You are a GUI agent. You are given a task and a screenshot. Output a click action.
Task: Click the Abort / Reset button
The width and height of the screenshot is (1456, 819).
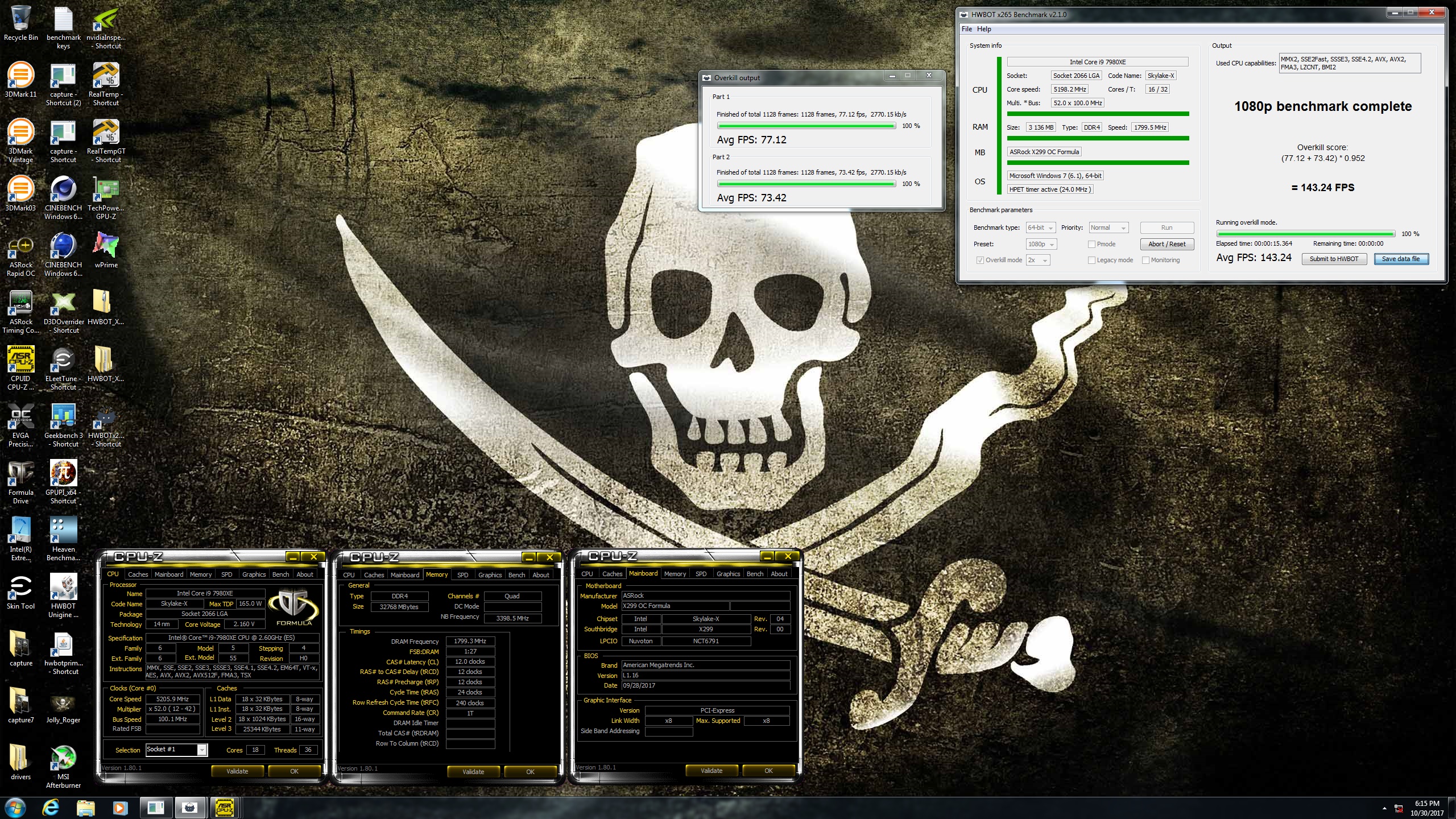1167,244
